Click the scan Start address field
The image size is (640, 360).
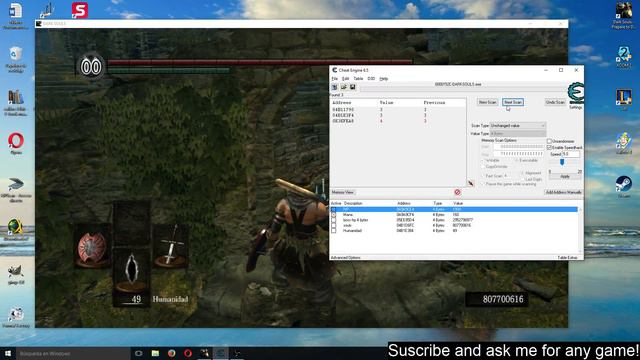coord(519,147)
